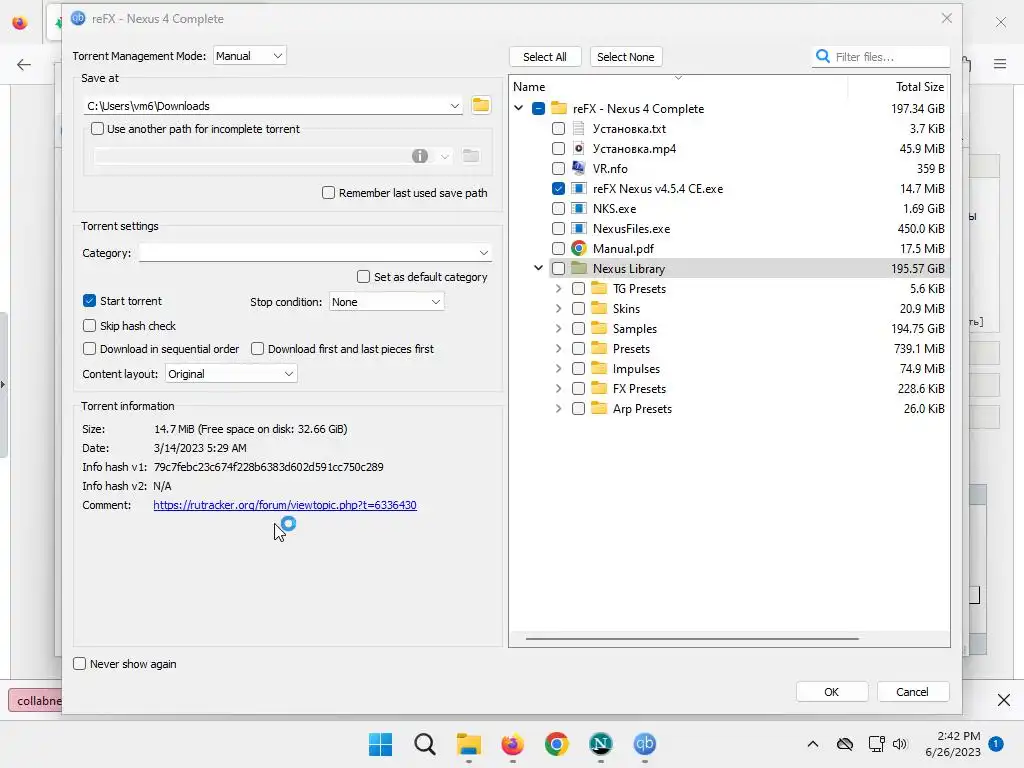Screen dimensions: 1024x768
Task: Open Google Chrome from the taskbar
Action: (556, 744)
